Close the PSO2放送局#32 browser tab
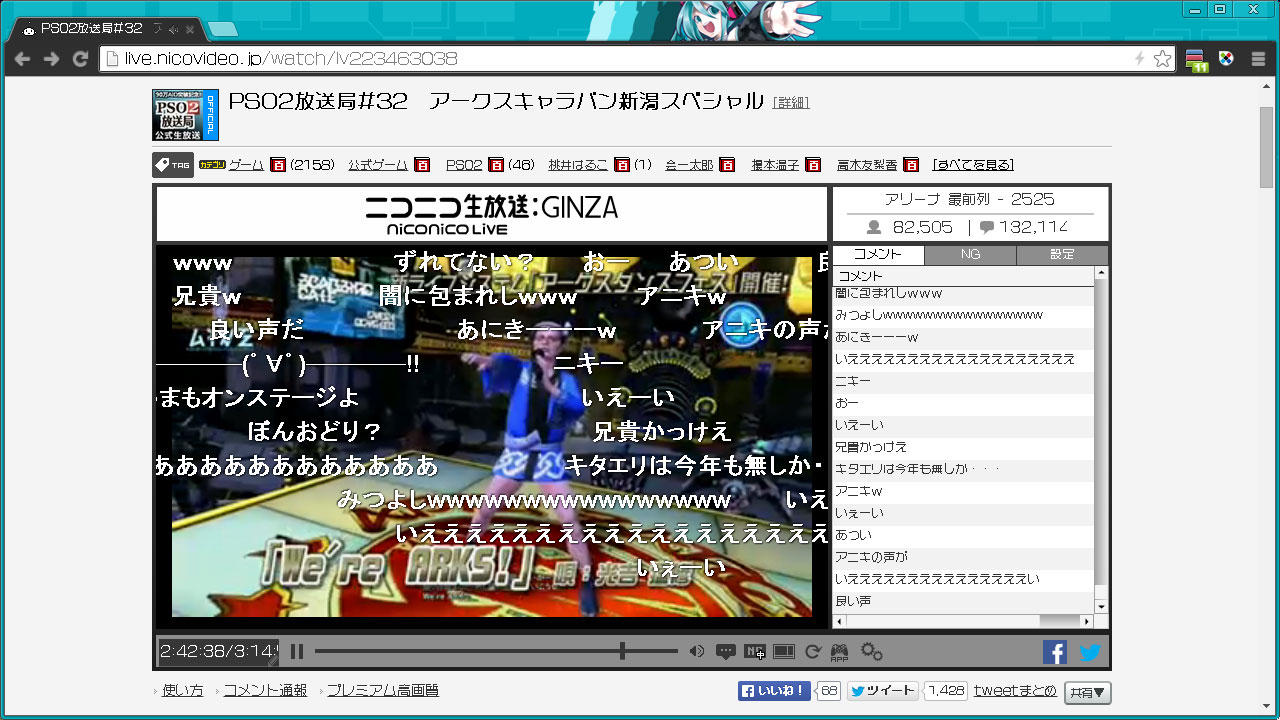 pos(190,29)
